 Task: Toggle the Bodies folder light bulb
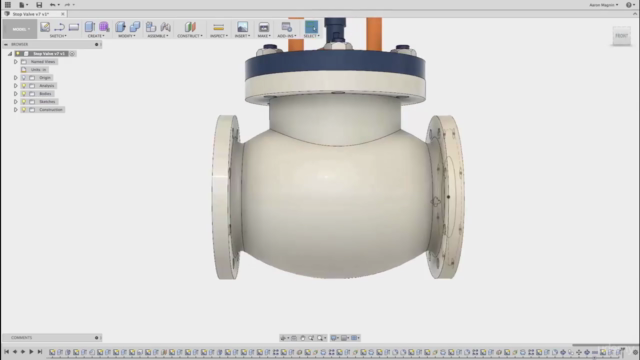point(24,93)
